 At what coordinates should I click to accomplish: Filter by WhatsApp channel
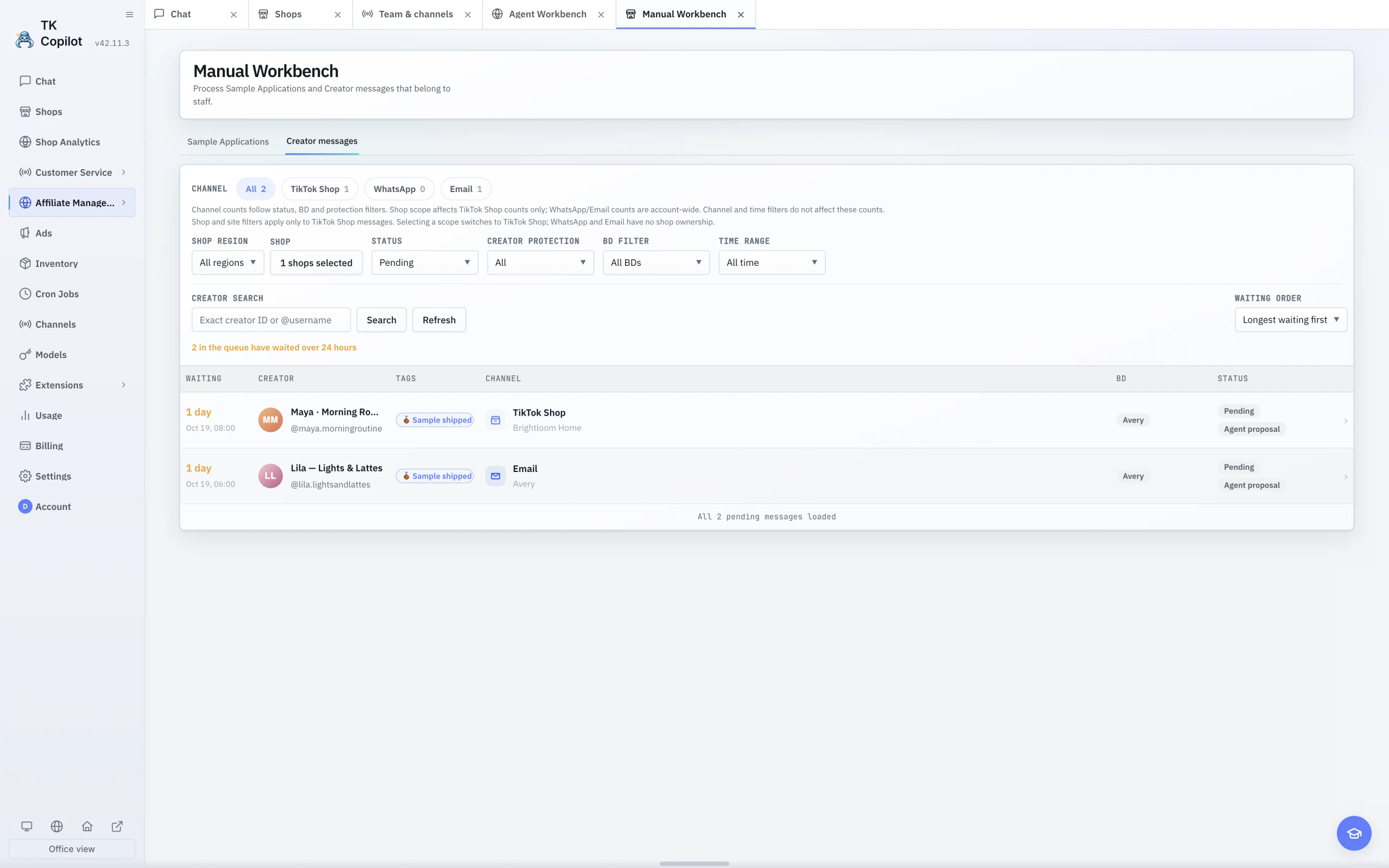[x=399, y=189]
